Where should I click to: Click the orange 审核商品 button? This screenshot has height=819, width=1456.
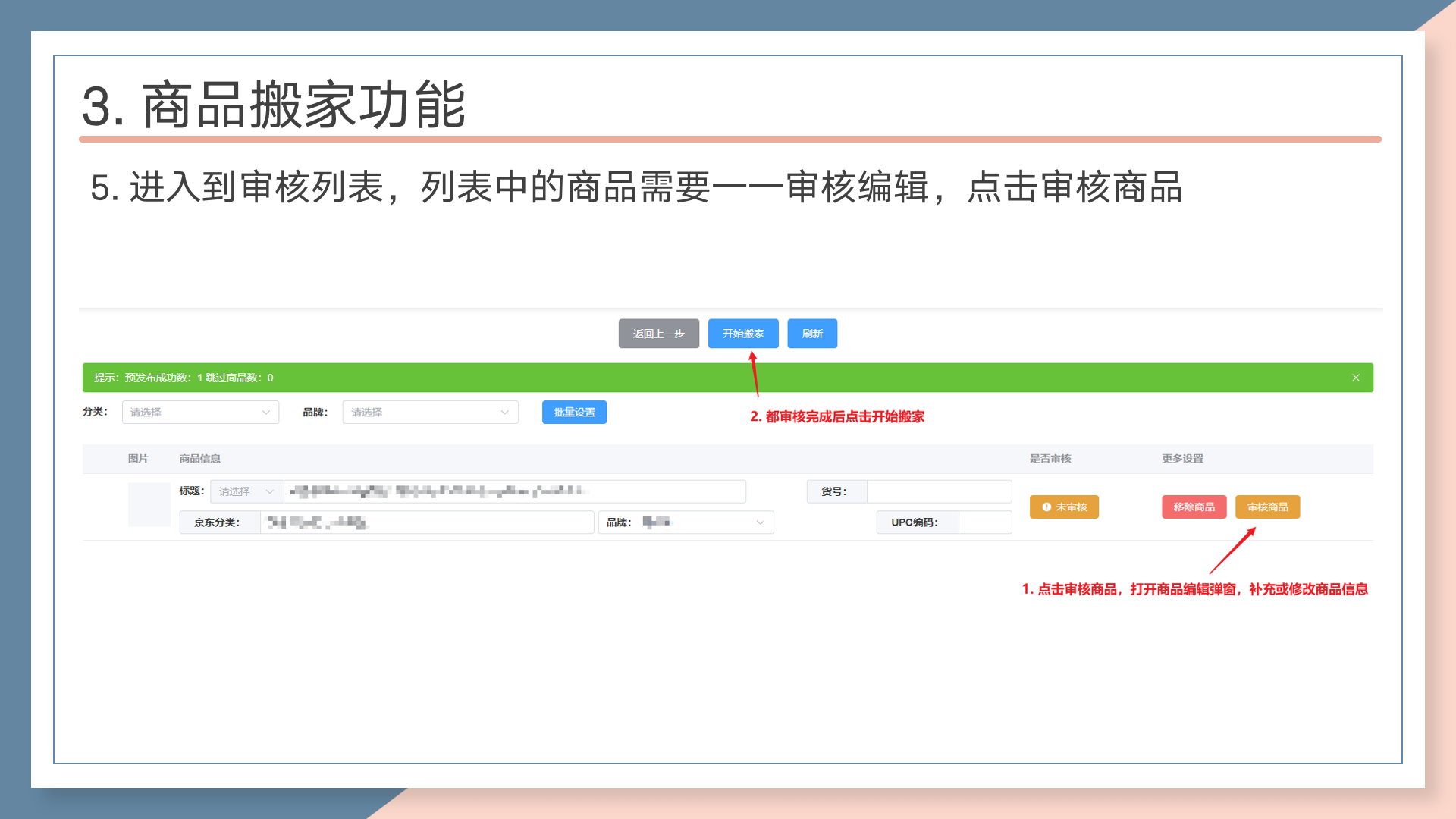click(x=1267, y=507)
